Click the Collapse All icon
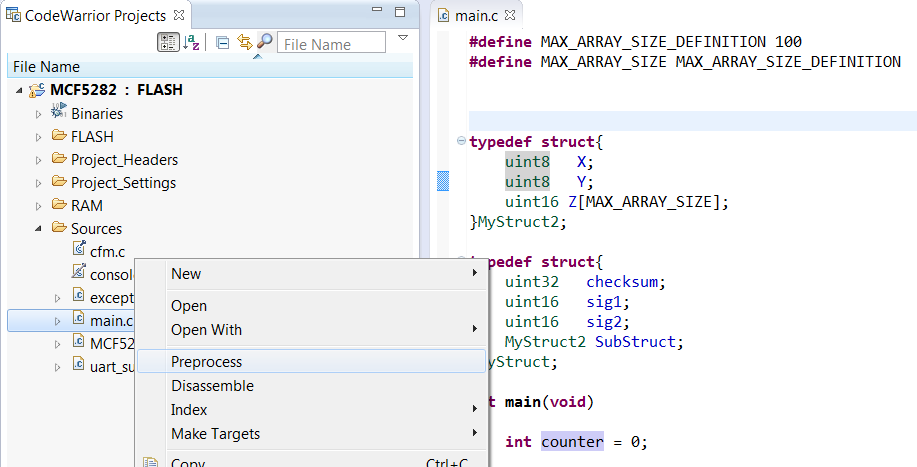The image size is (917, 467). [x=222, y=43]
